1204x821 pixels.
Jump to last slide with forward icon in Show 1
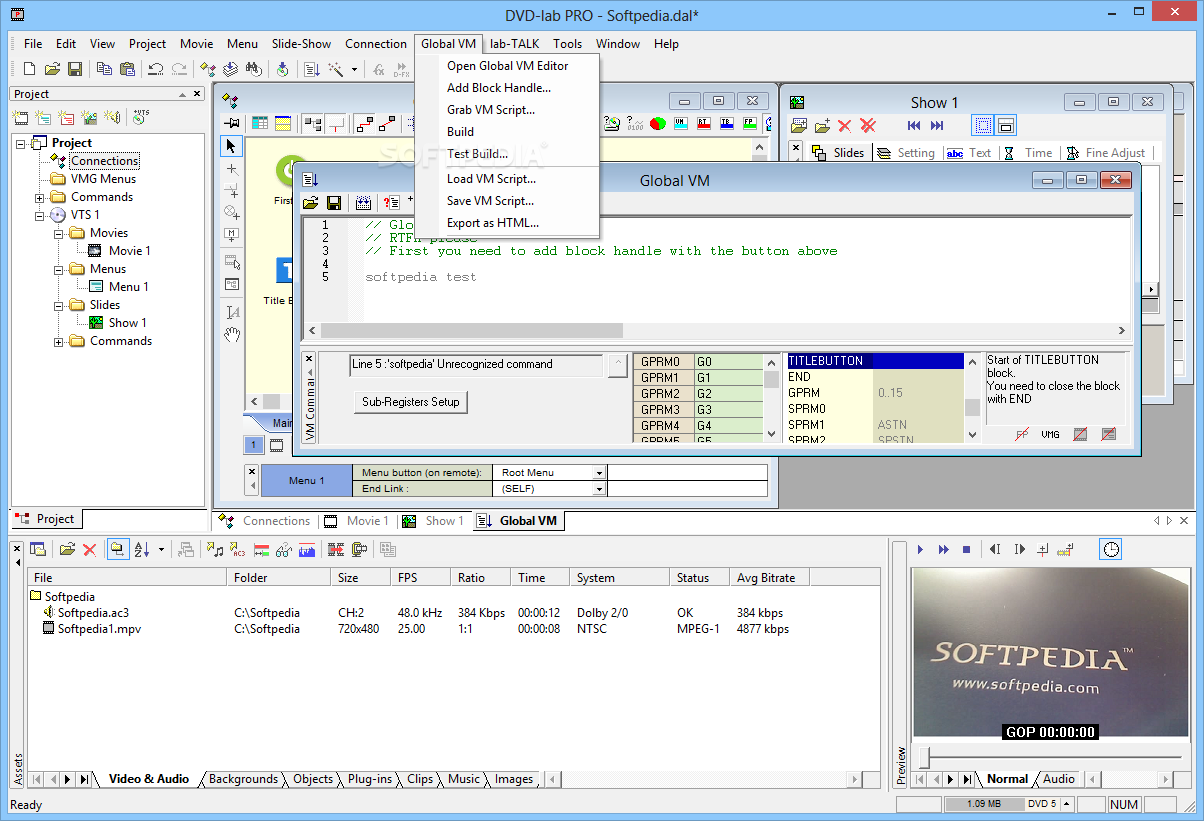[937, 126]
